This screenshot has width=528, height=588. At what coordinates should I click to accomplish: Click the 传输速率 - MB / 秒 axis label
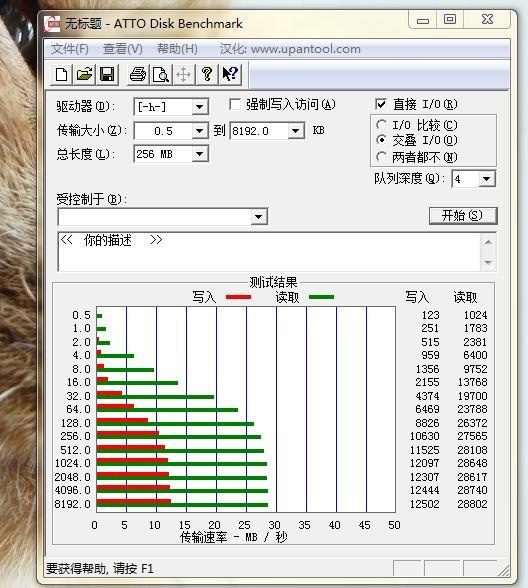[234, 537]
